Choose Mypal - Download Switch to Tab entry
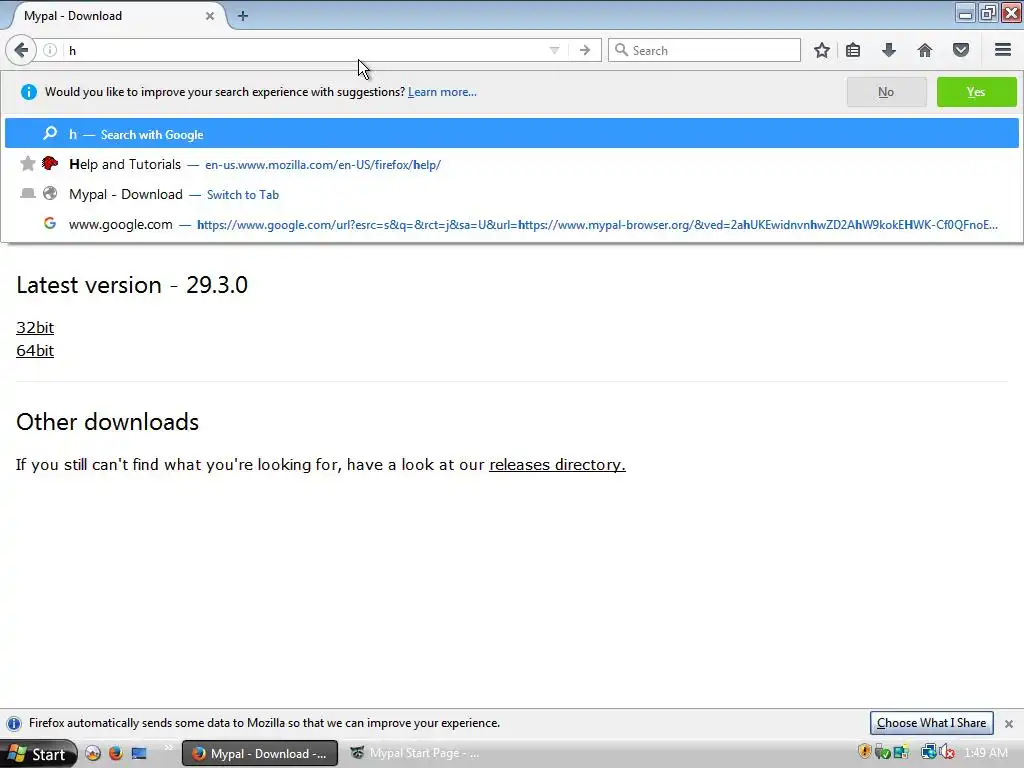The height and width of the screenshot is (768, 1024). [511, 194]
